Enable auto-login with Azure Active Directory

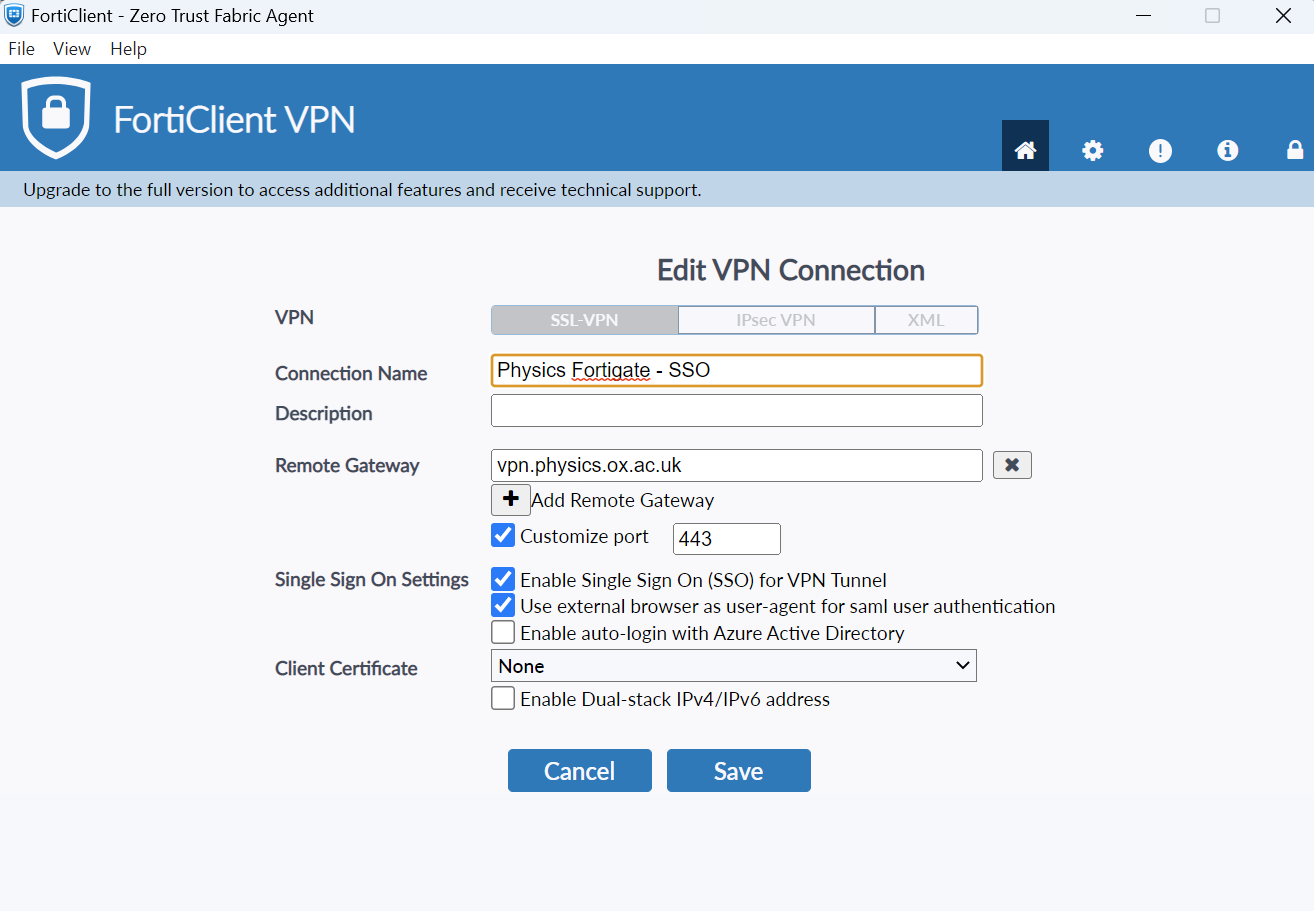point(503,633)
